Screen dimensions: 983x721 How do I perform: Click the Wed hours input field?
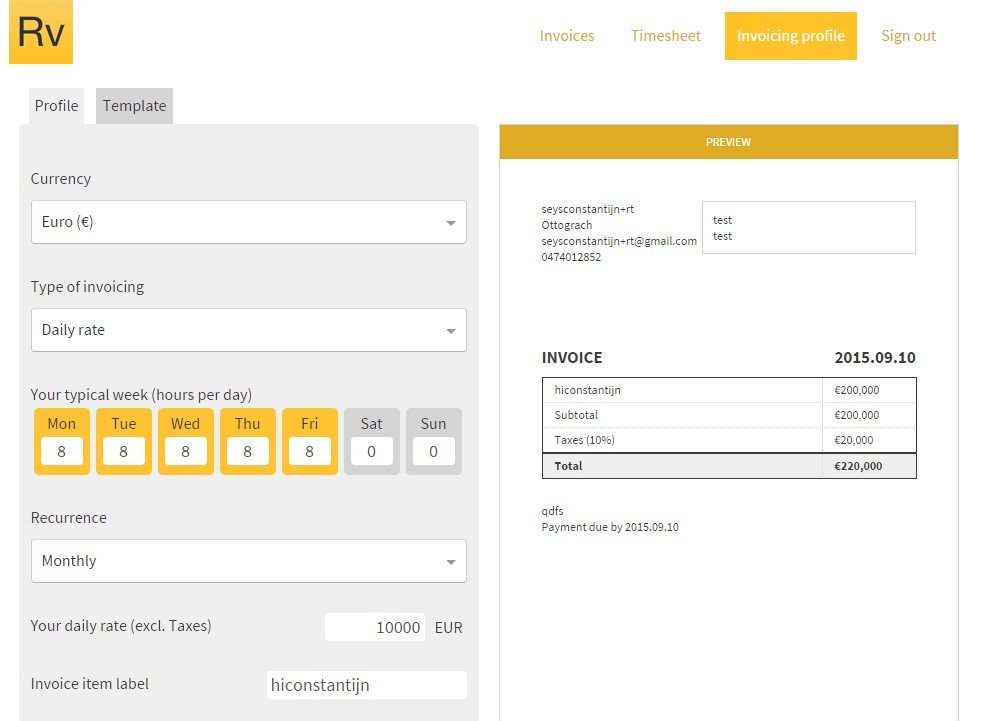186,451
